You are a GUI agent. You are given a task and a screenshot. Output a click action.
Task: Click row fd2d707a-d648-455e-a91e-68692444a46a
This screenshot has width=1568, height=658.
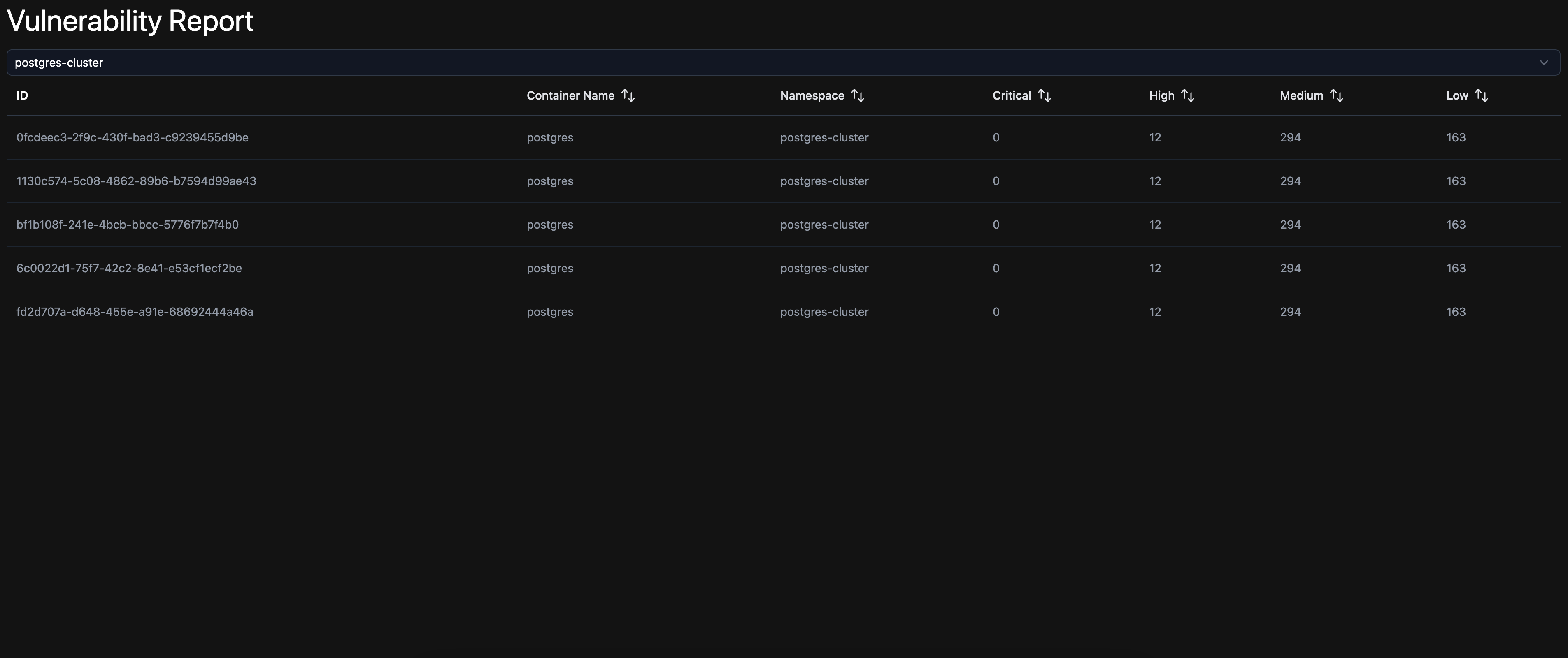[x=135, y=312]
